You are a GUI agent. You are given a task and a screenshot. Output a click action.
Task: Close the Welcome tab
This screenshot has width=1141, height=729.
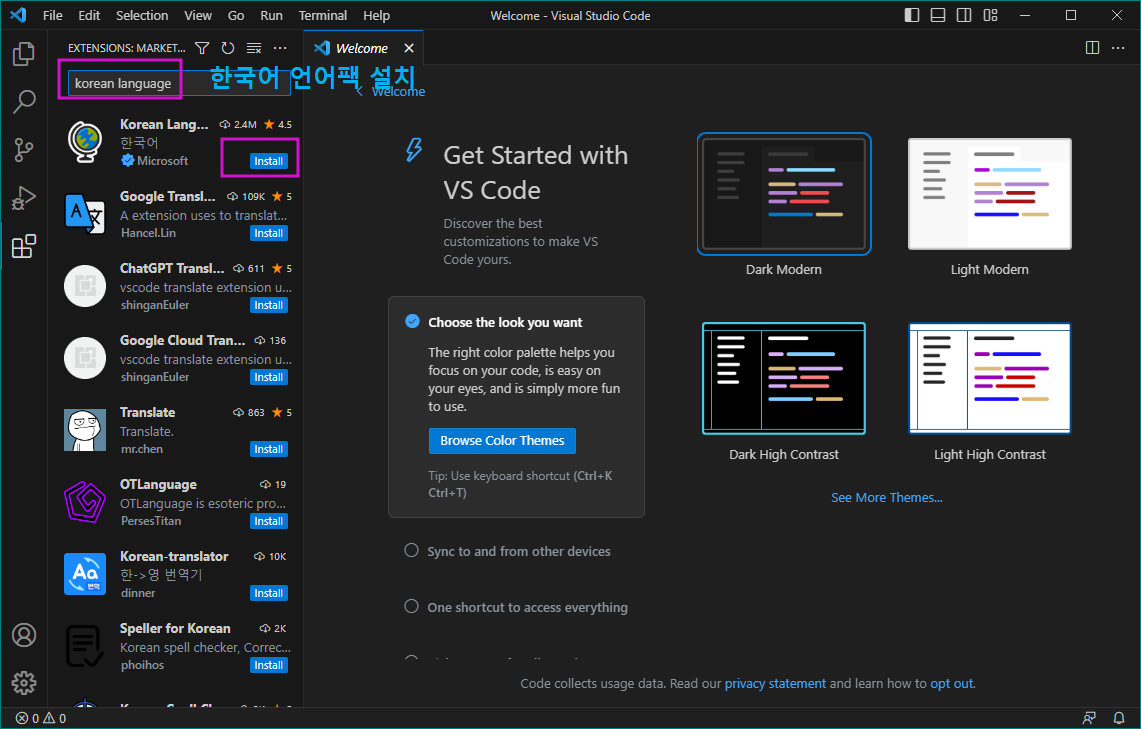(409, 48)
